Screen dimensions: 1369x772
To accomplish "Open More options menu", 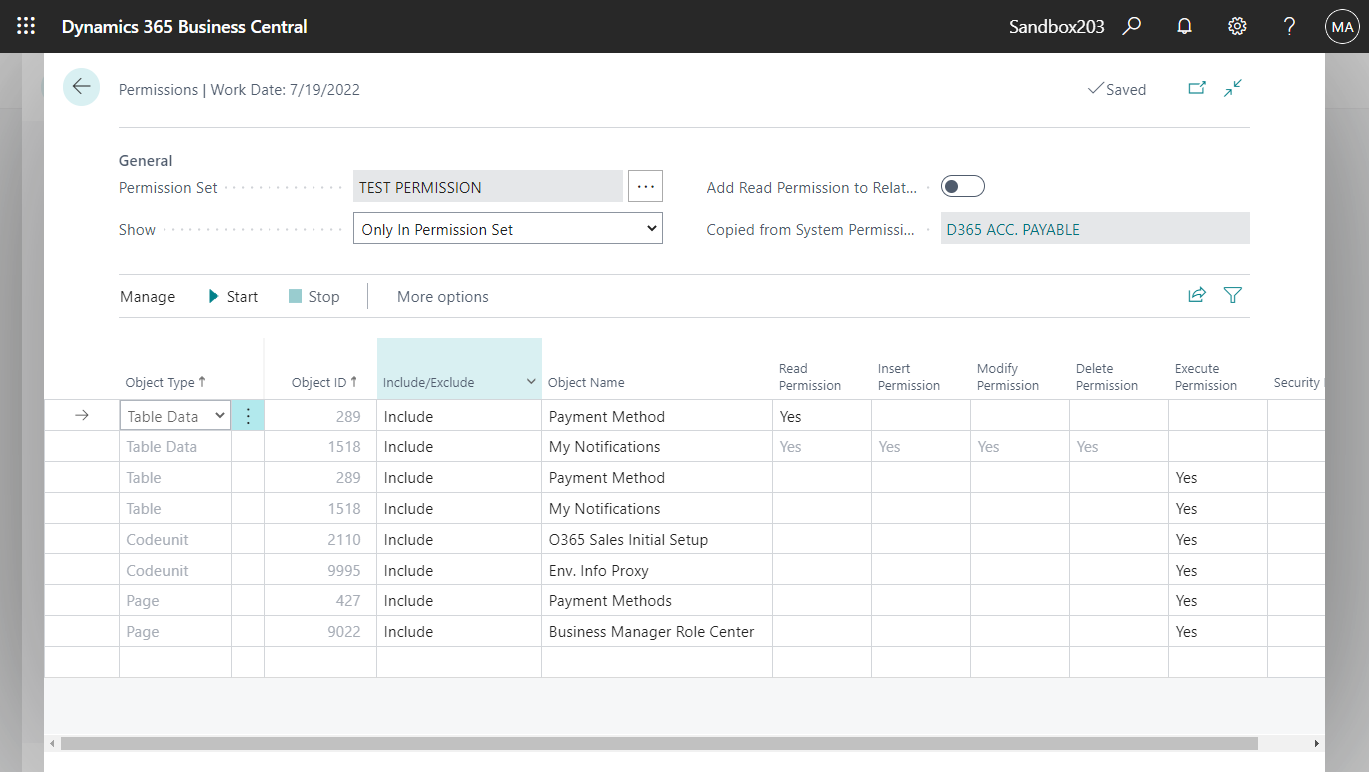I will [x=443, y=296].
